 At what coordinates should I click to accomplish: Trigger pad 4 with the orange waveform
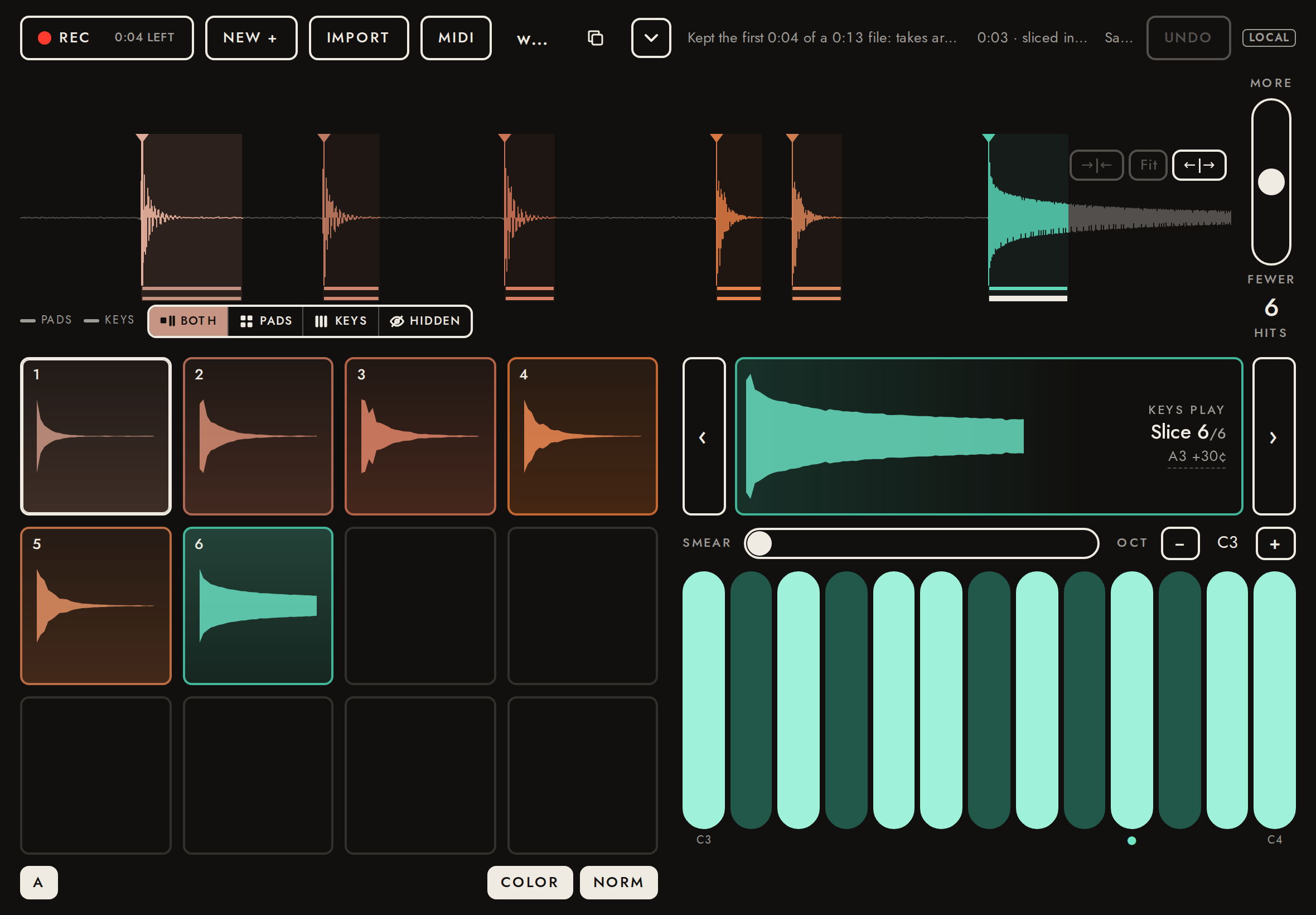coord(583,436)
